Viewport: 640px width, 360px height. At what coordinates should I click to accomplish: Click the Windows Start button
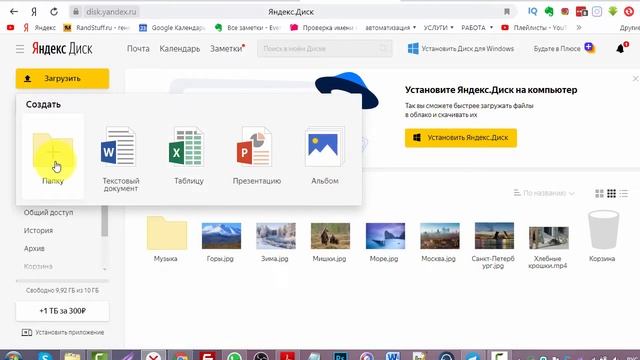click(13, 356)
